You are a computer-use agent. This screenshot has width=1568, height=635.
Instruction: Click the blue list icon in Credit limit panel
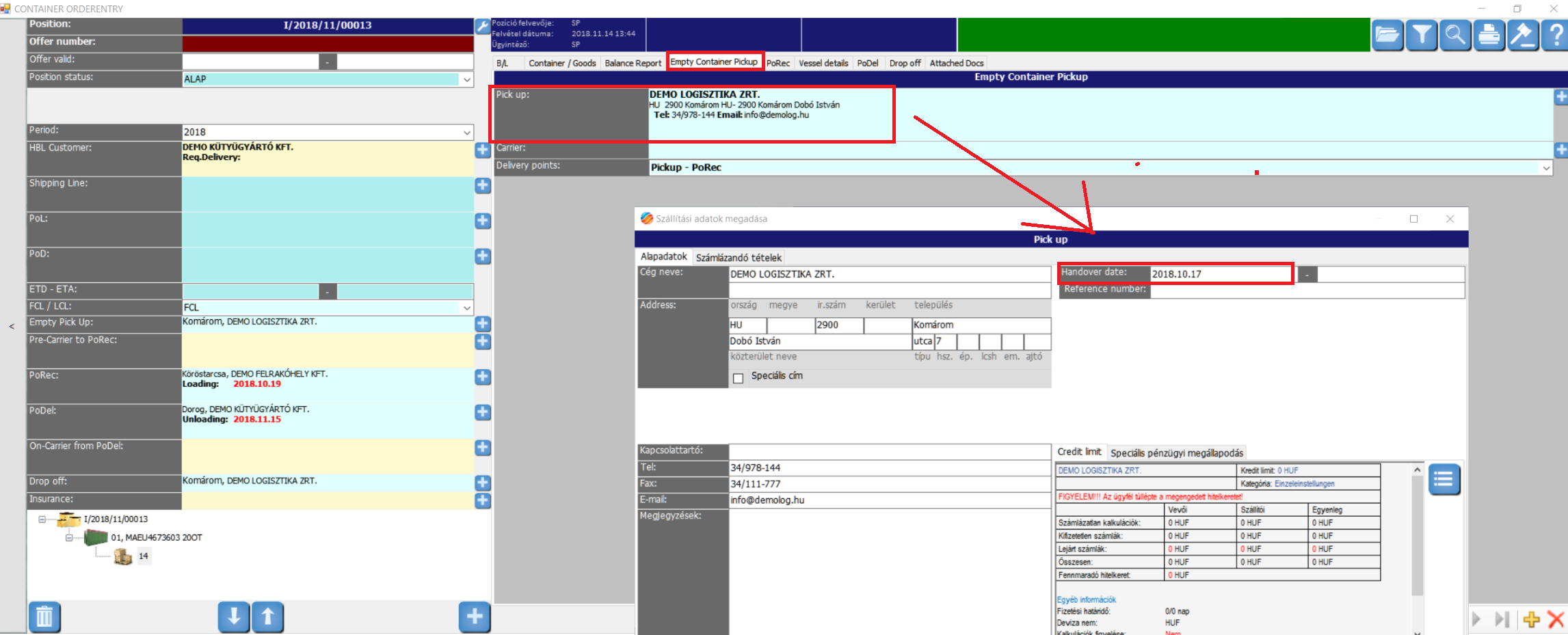[1444, 479]
